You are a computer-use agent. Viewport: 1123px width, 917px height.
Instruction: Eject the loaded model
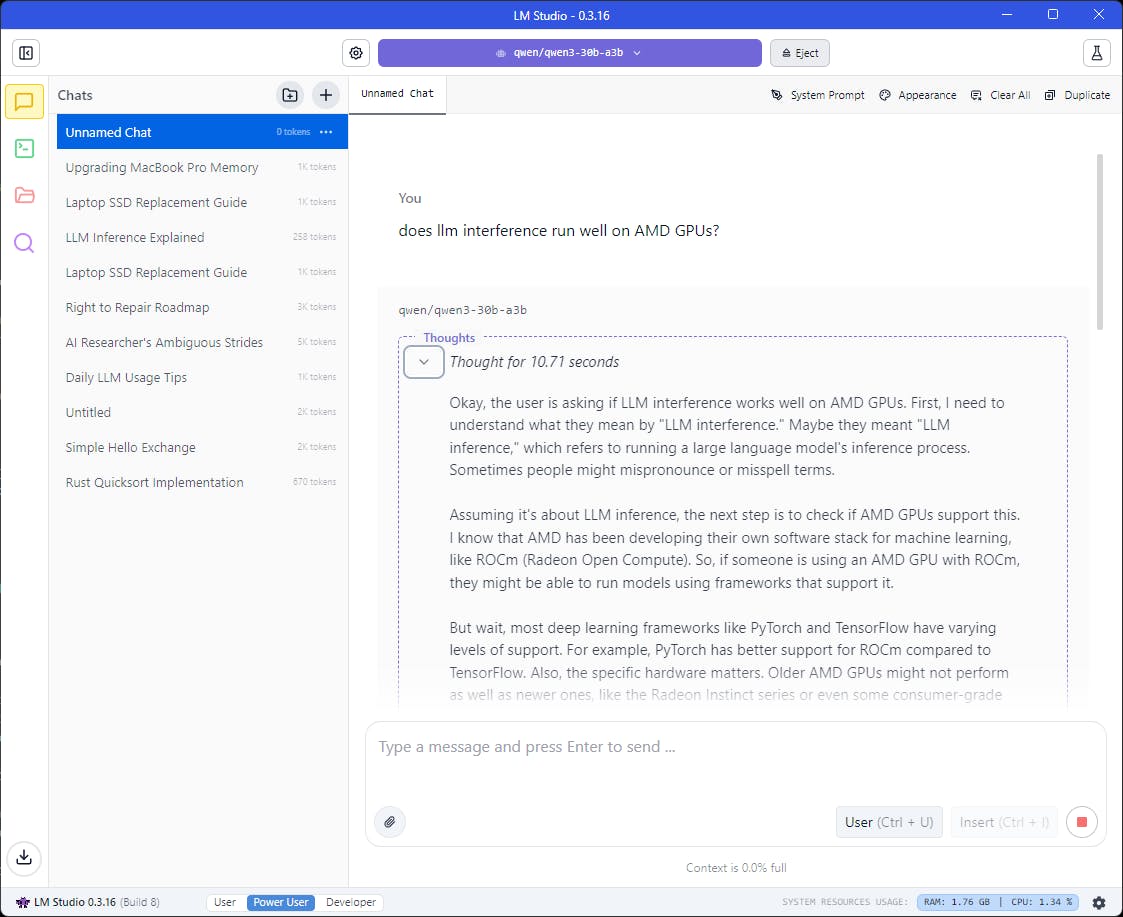[x=800, y=53]
